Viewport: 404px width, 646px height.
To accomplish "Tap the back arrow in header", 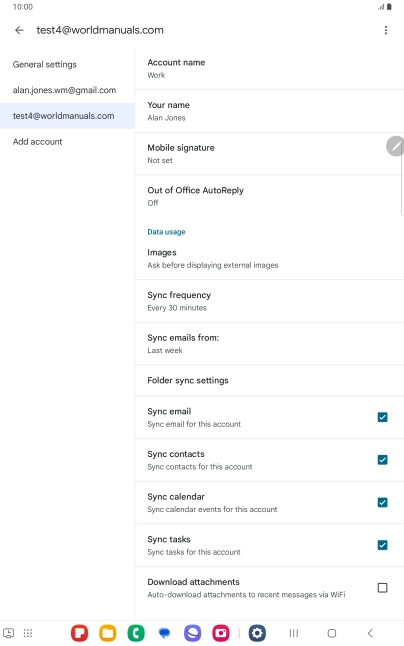I will pos(19,30).
